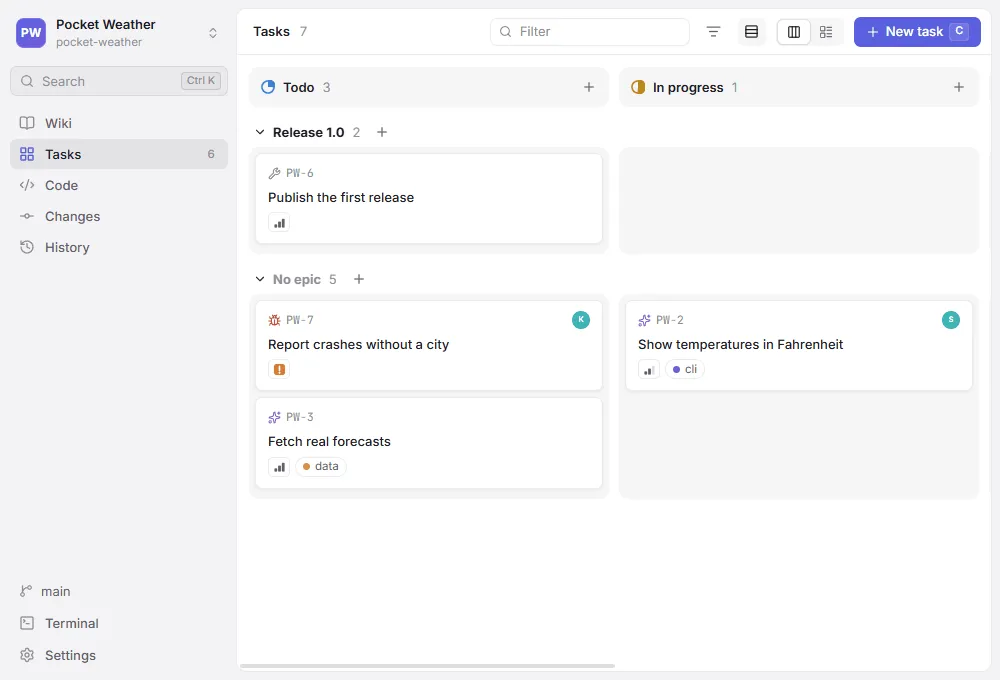Click the priority bars on PW-6

279,223
